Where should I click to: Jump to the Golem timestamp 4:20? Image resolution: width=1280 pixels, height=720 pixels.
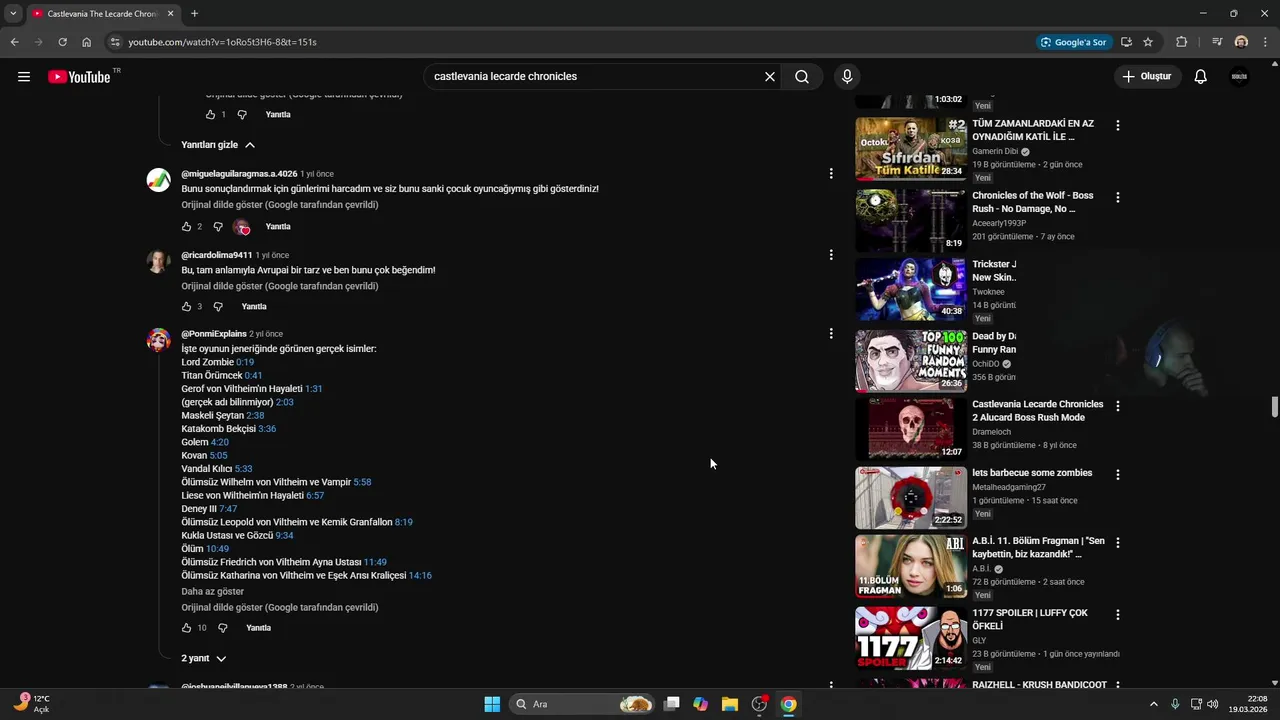coord(220,442)
